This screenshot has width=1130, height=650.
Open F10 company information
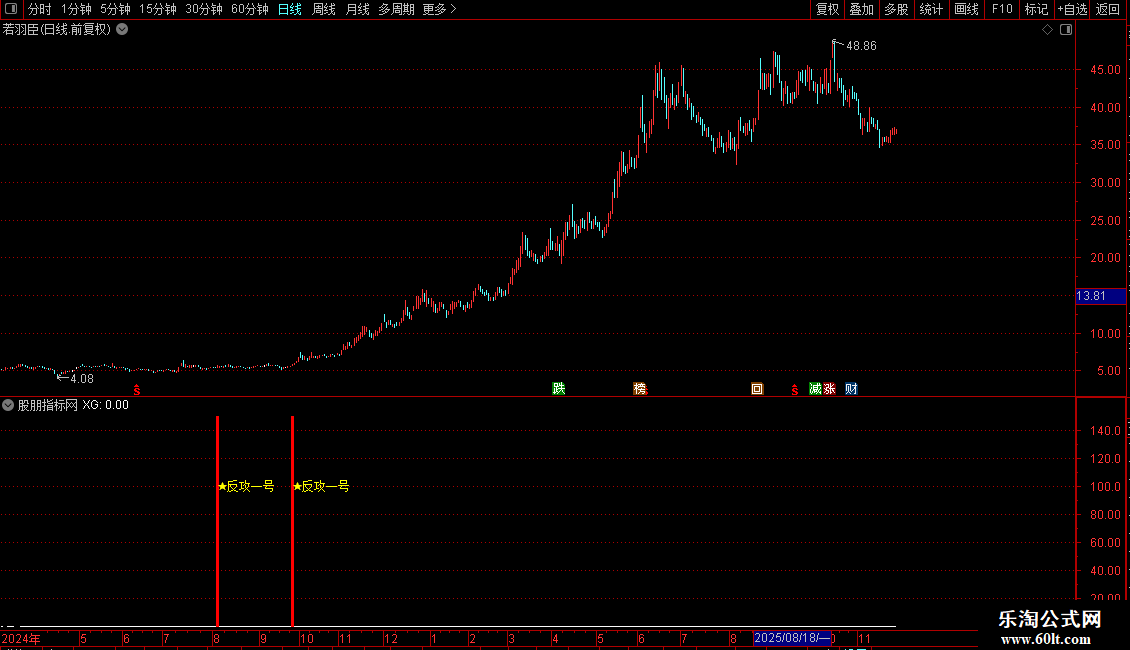[x=1002, y=9]
